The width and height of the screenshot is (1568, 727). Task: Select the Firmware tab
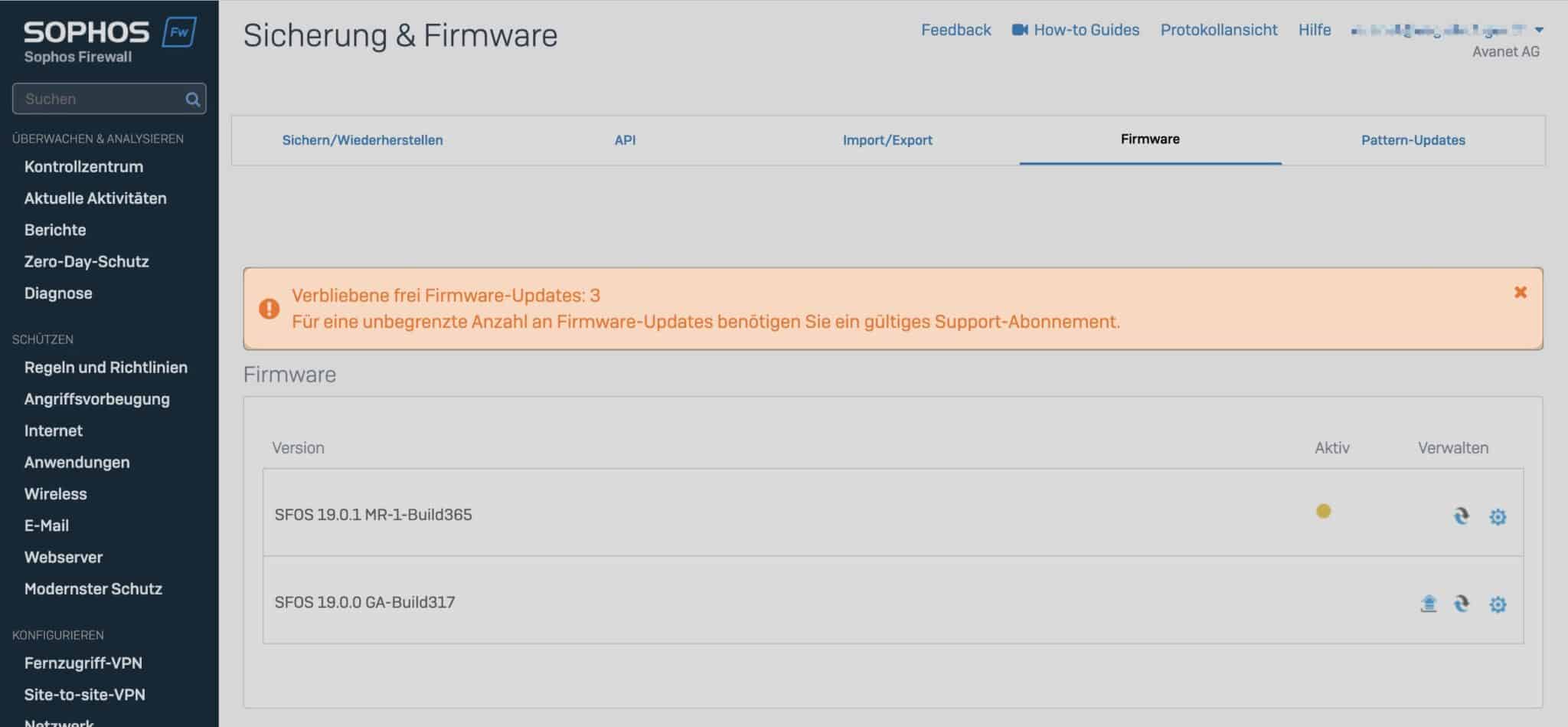1149,139
